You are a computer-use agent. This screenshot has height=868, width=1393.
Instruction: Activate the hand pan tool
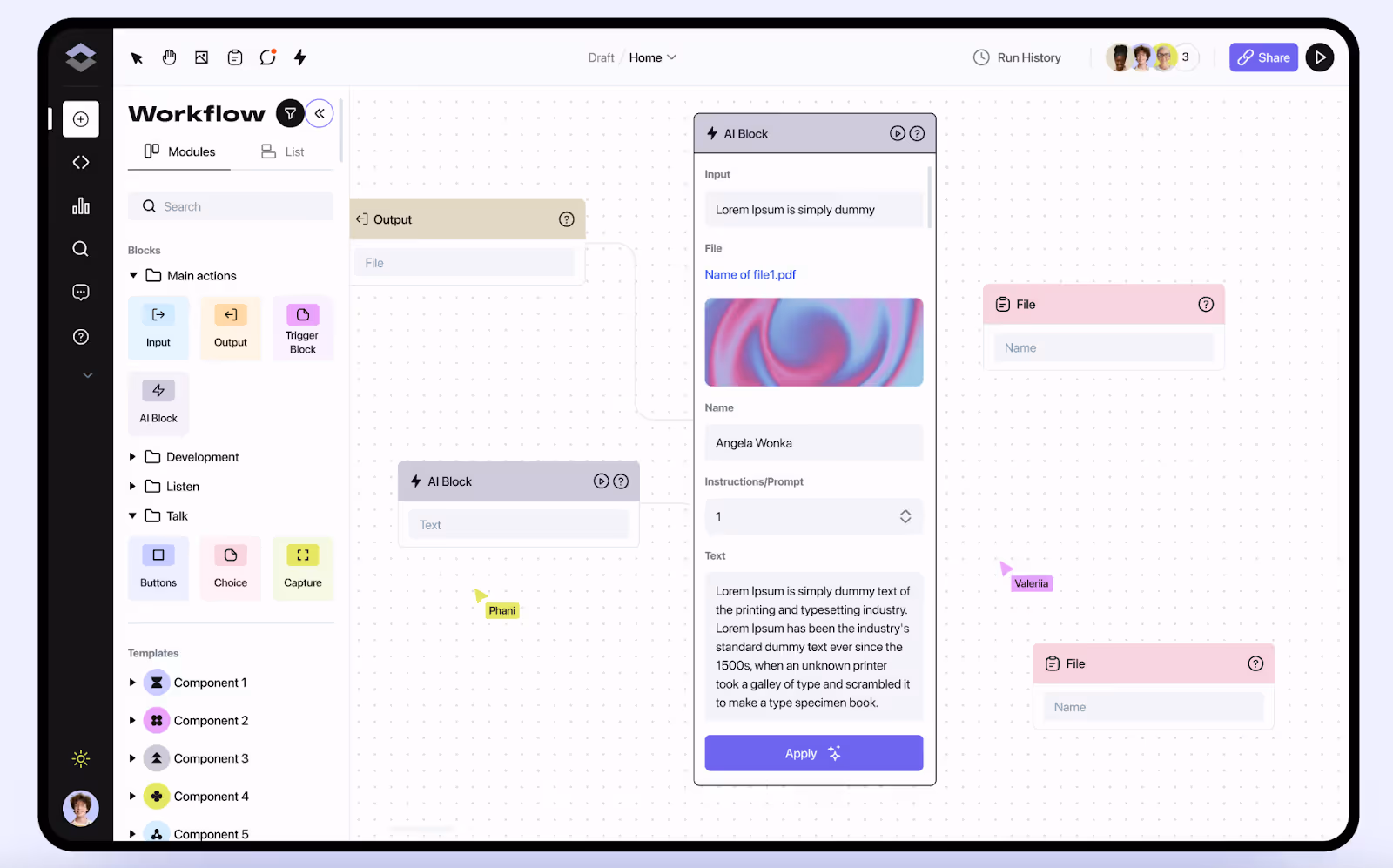[169, 57]
